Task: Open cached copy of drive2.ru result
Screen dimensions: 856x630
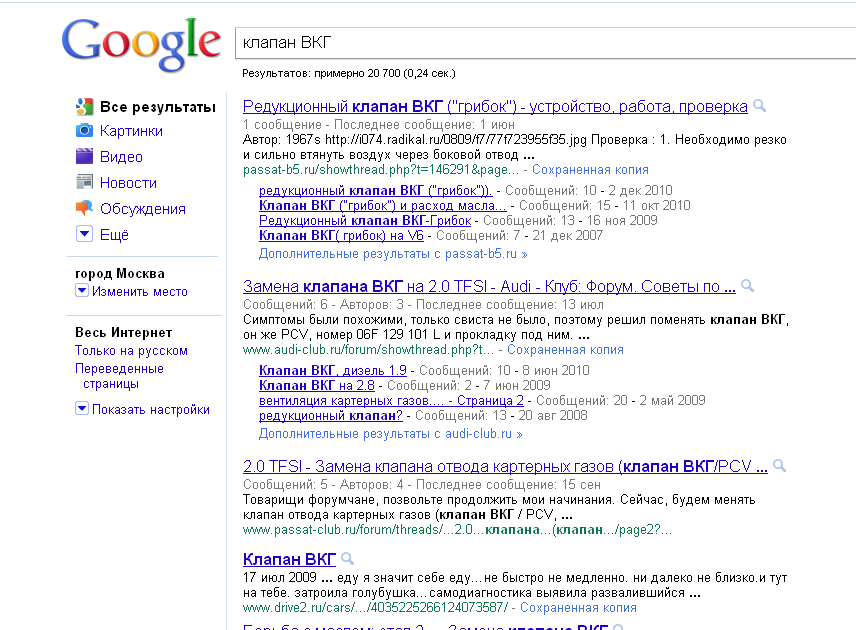Action: [578, 608]
